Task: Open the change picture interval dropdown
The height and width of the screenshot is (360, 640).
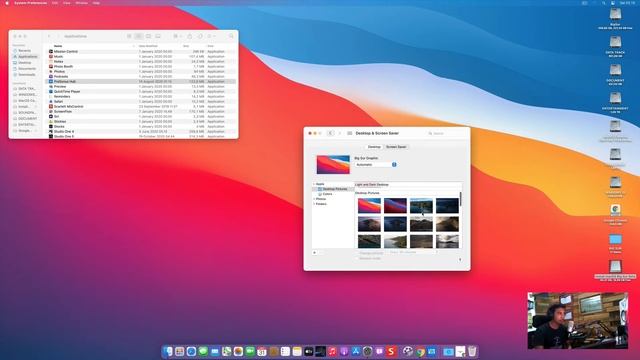Action: (x=413, y=253)
